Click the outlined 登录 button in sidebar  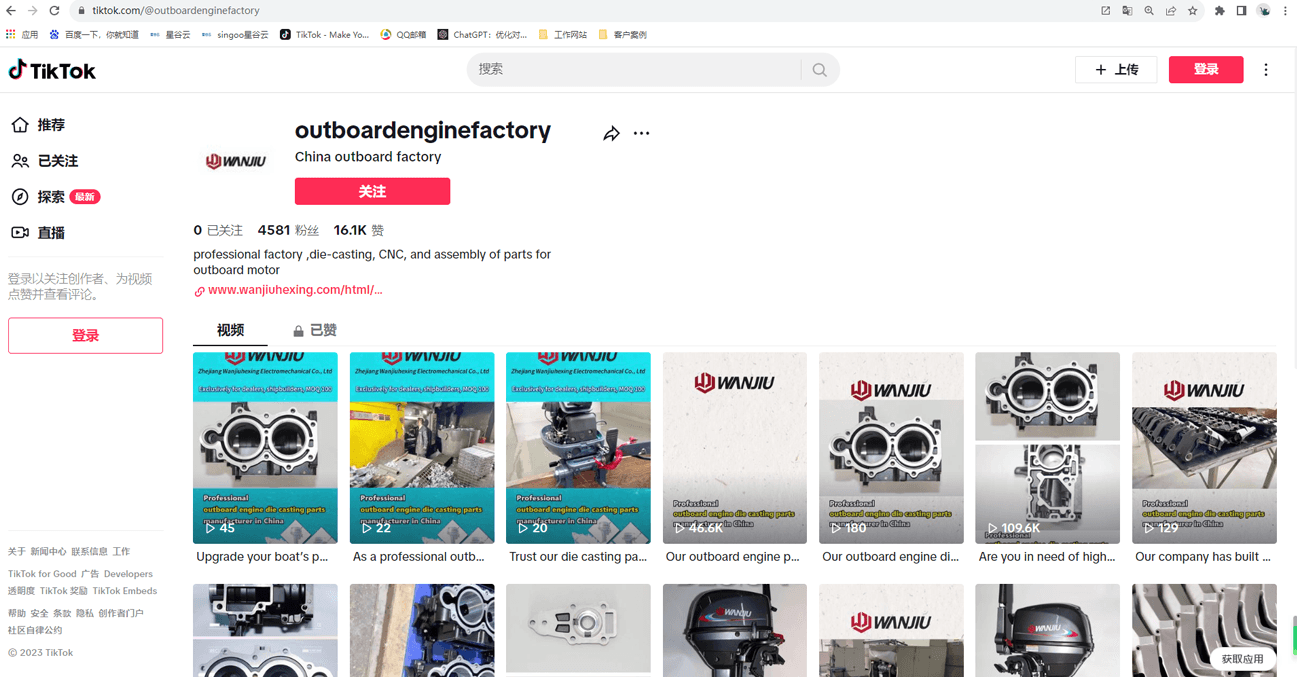pyautogui.click(x=85, y=336)
